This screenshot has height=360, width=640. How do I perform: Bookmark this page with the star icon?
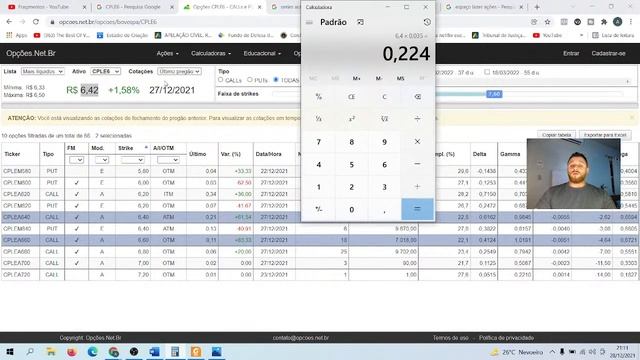pos(547,22)
